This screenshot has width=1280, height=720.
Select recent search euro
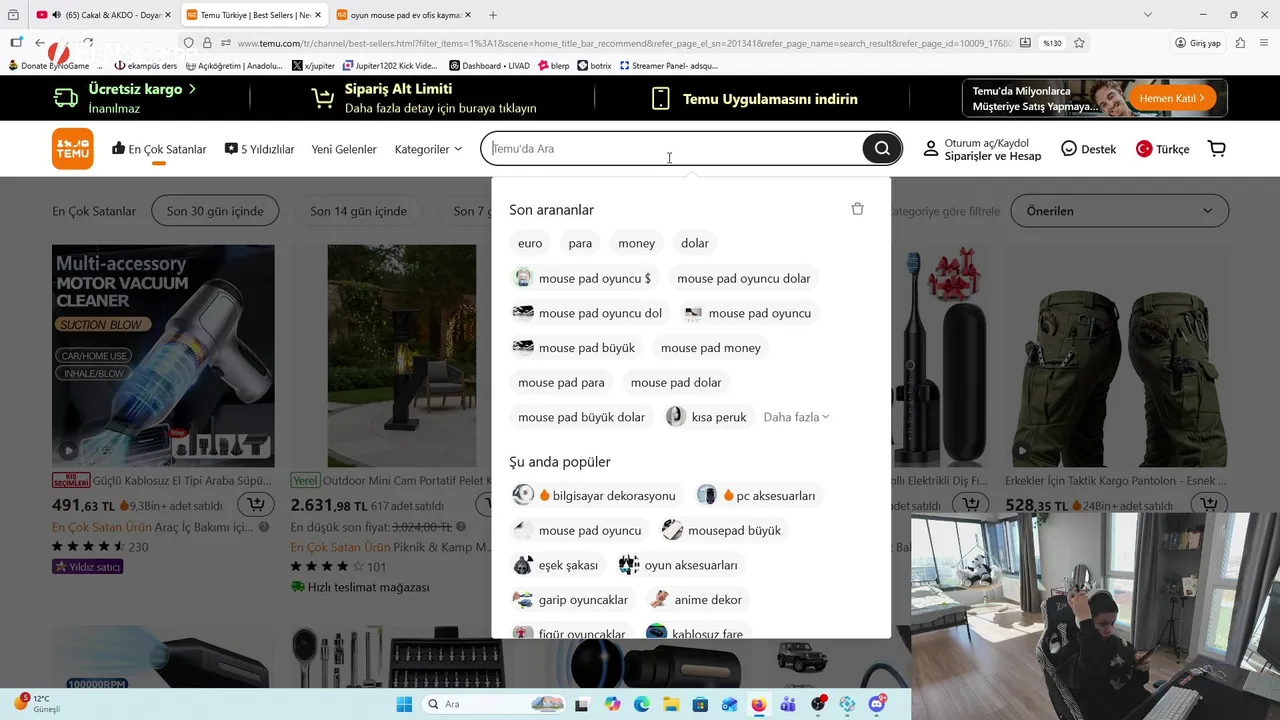(530, 243)
